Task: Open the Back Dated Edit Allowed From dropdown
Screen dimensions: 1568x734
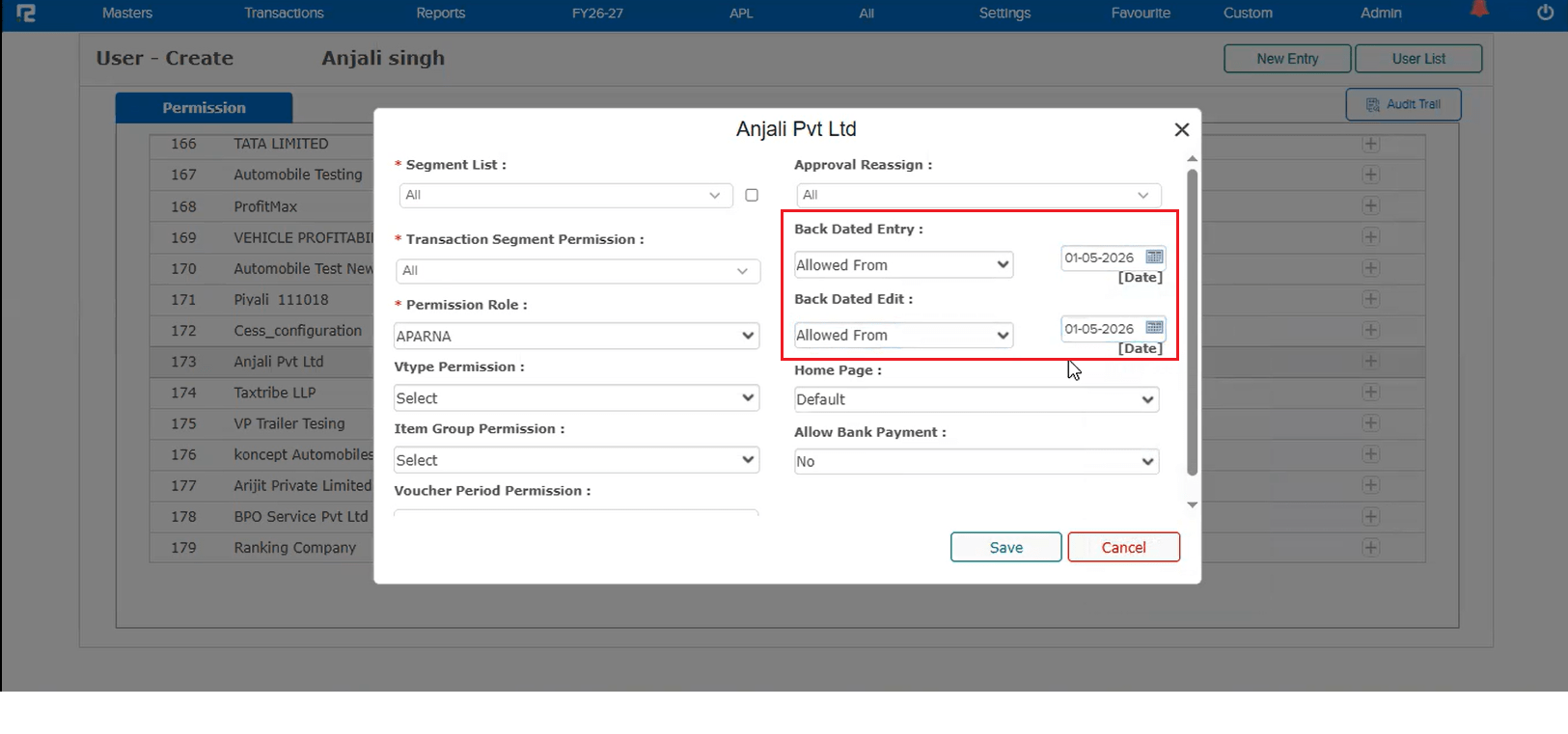Action: pyautogui.click(x=903, y=335)
